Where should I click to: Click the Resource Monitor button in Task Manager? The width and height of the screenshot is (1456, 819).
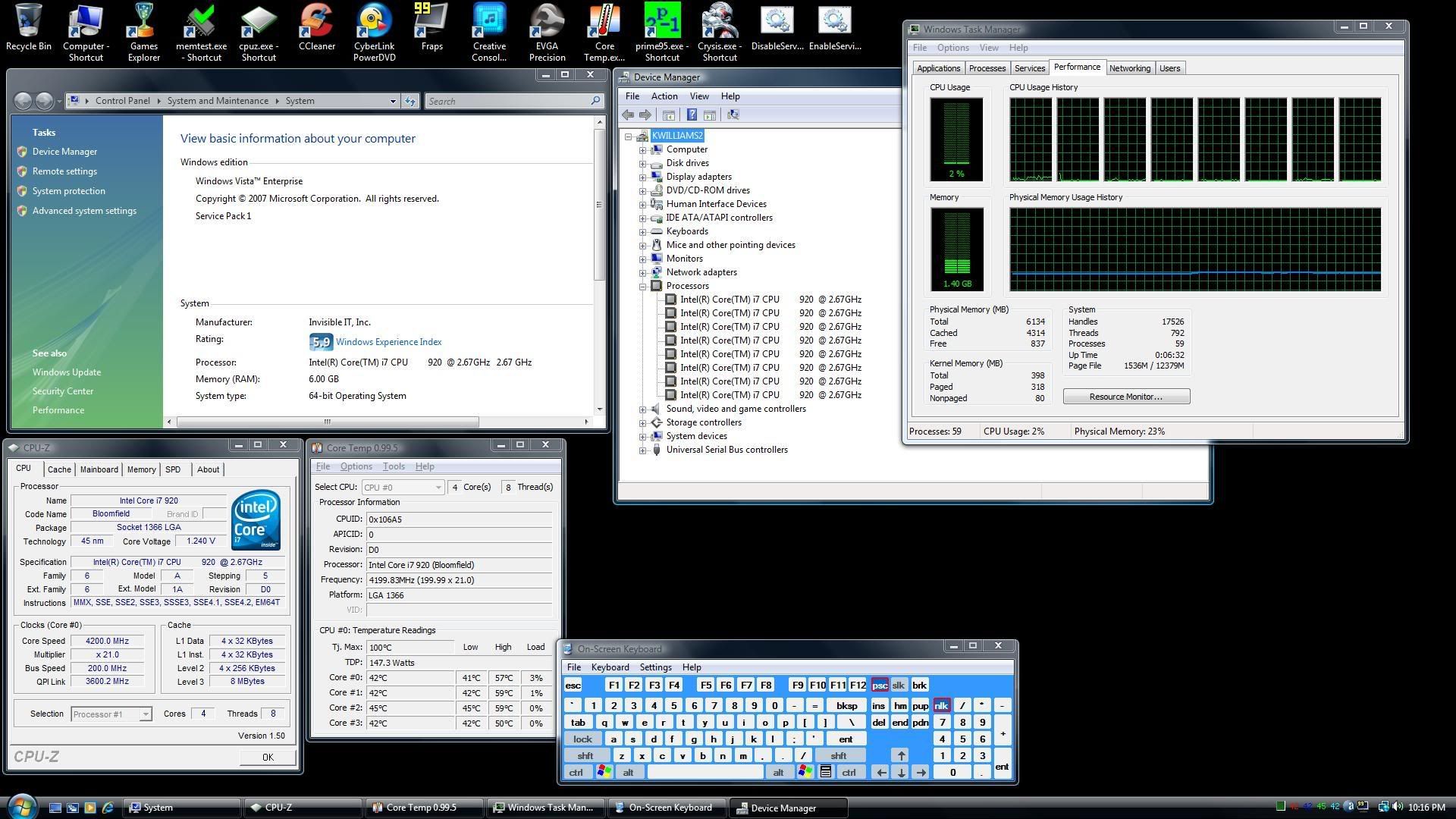(1125, 396)
